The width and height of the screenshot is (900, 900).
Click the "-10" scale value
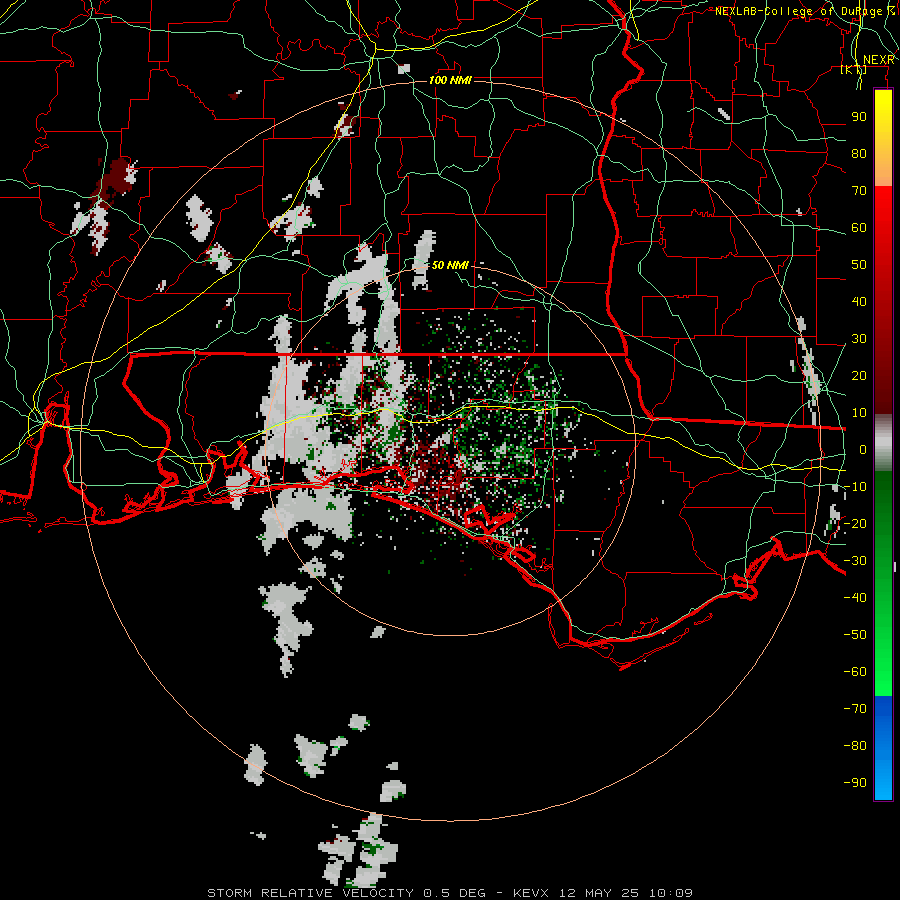(x=855, y=487)
